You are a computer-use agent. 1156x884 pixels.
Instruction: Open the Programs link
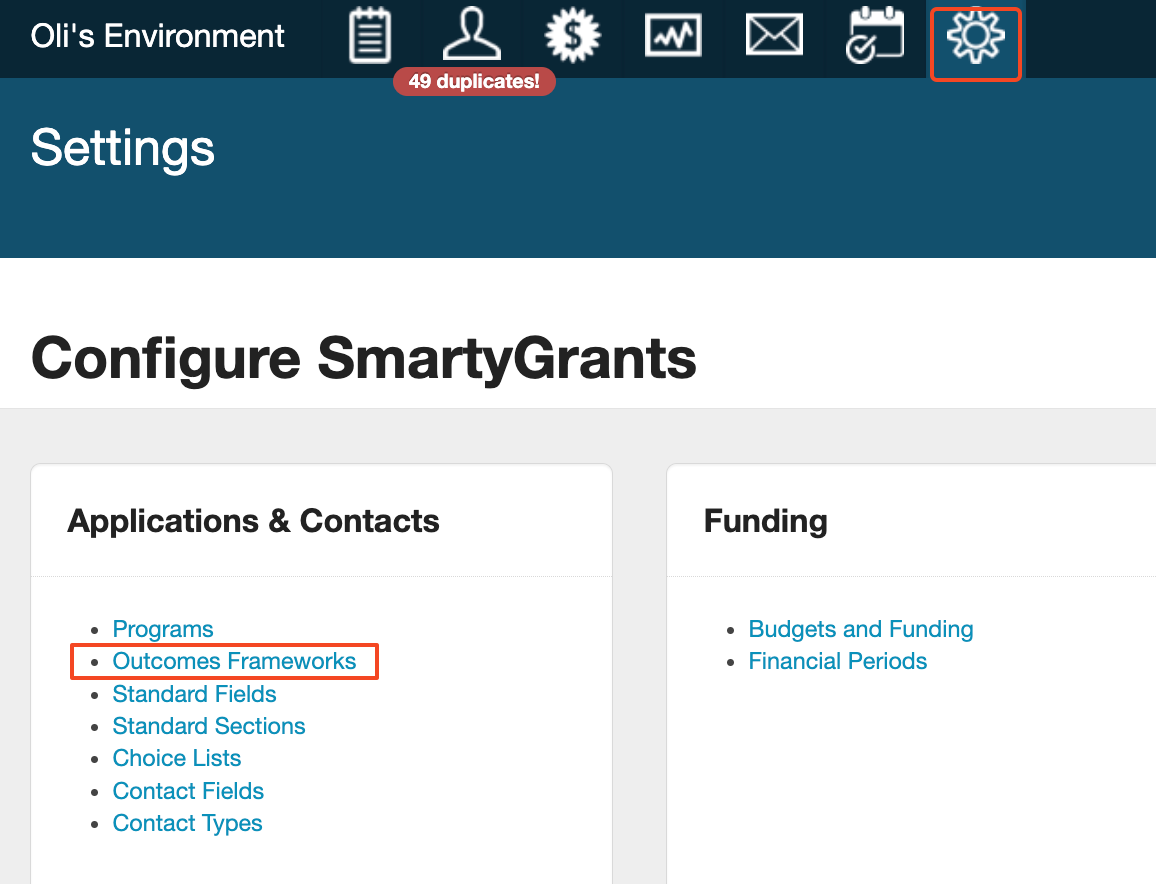pyautogui.click(x=163, y=629)
